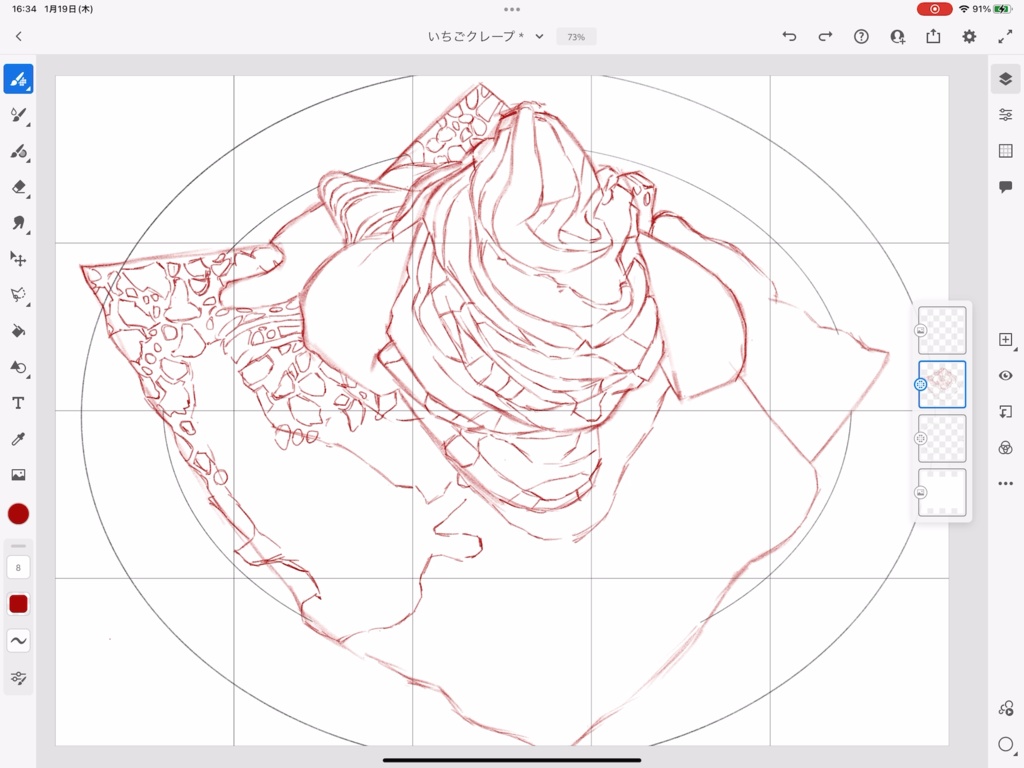Open the share/export menu
The width and height of the screenshot is (1024, 768).
tap(933, 37)
